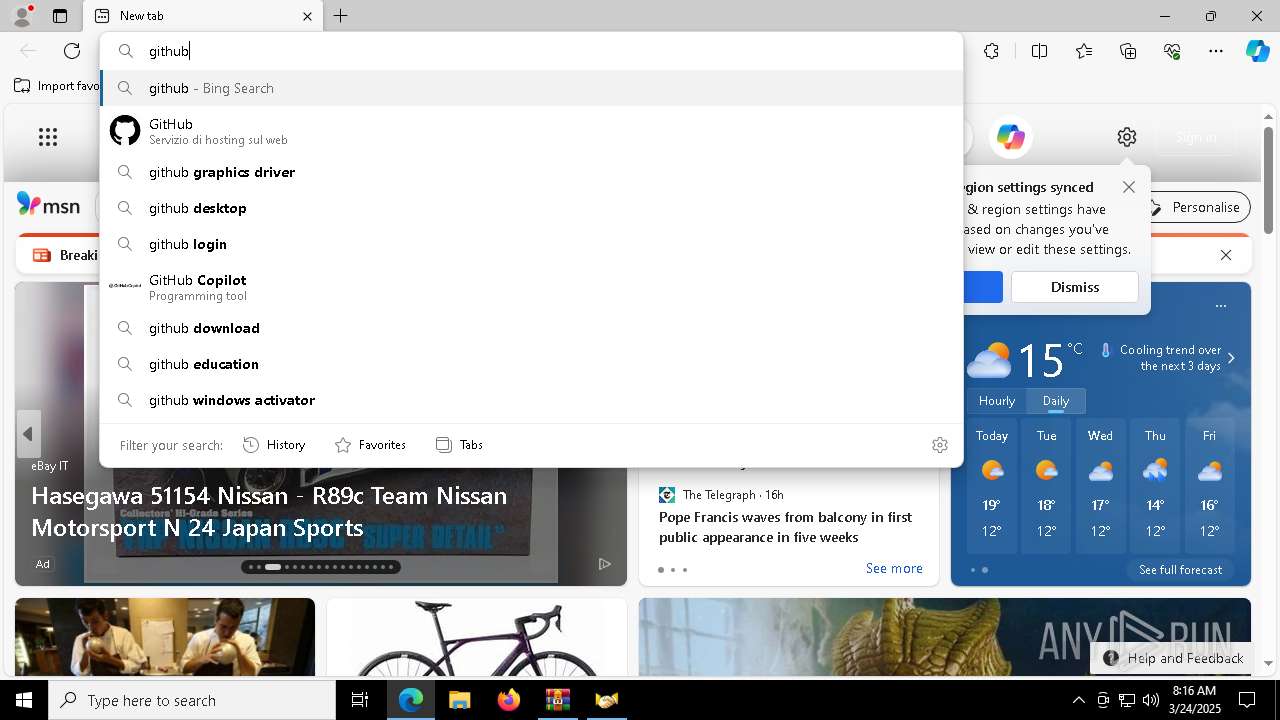
Task: Filter search by History
Action: click(x=274, y=445)
